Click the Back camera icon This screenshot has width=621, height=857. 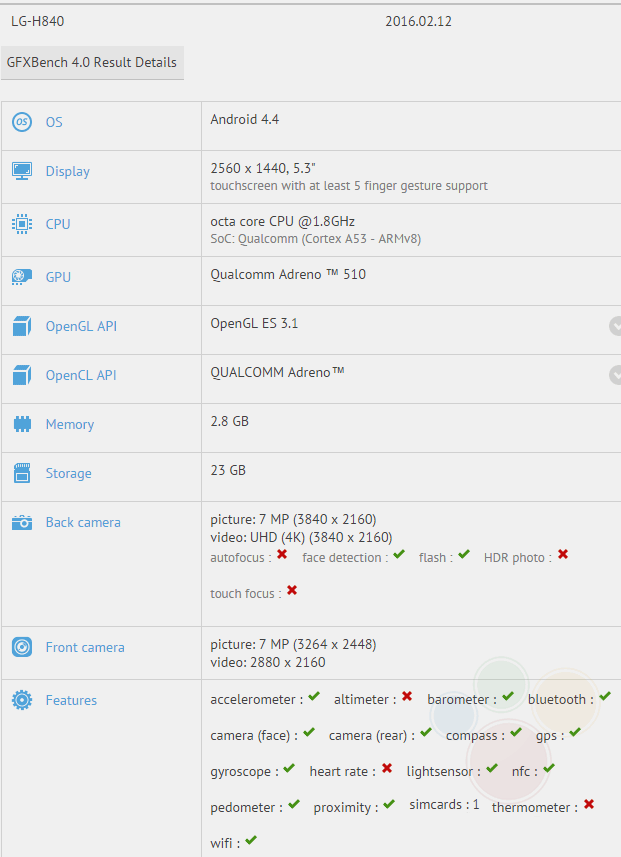(22, 523)
